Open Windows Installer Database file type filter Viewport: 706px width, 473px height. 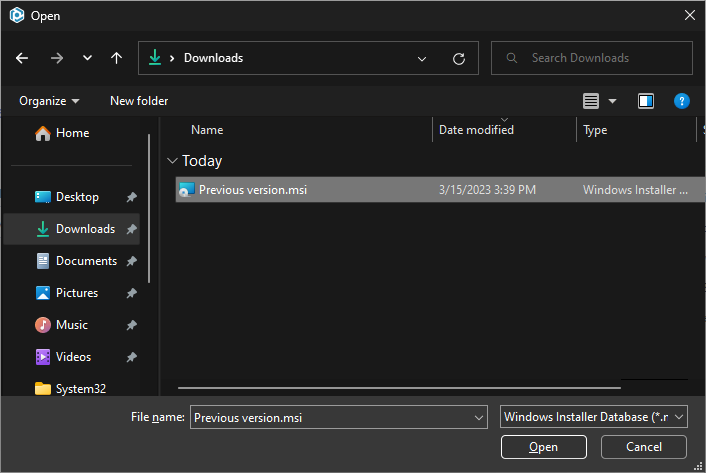tap(593, 417)
